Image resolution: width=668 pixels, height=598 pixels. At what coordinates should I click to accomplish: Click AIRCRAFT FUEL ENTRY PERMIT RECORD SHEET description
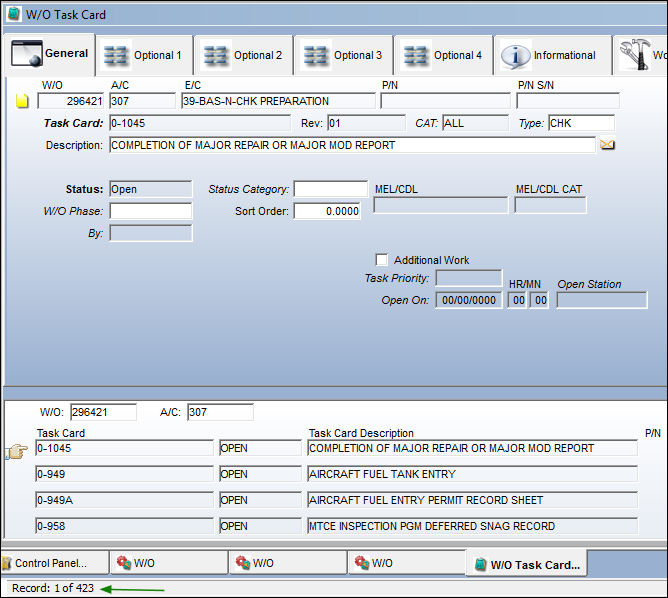pyautogui.click(x=472, y=500)
